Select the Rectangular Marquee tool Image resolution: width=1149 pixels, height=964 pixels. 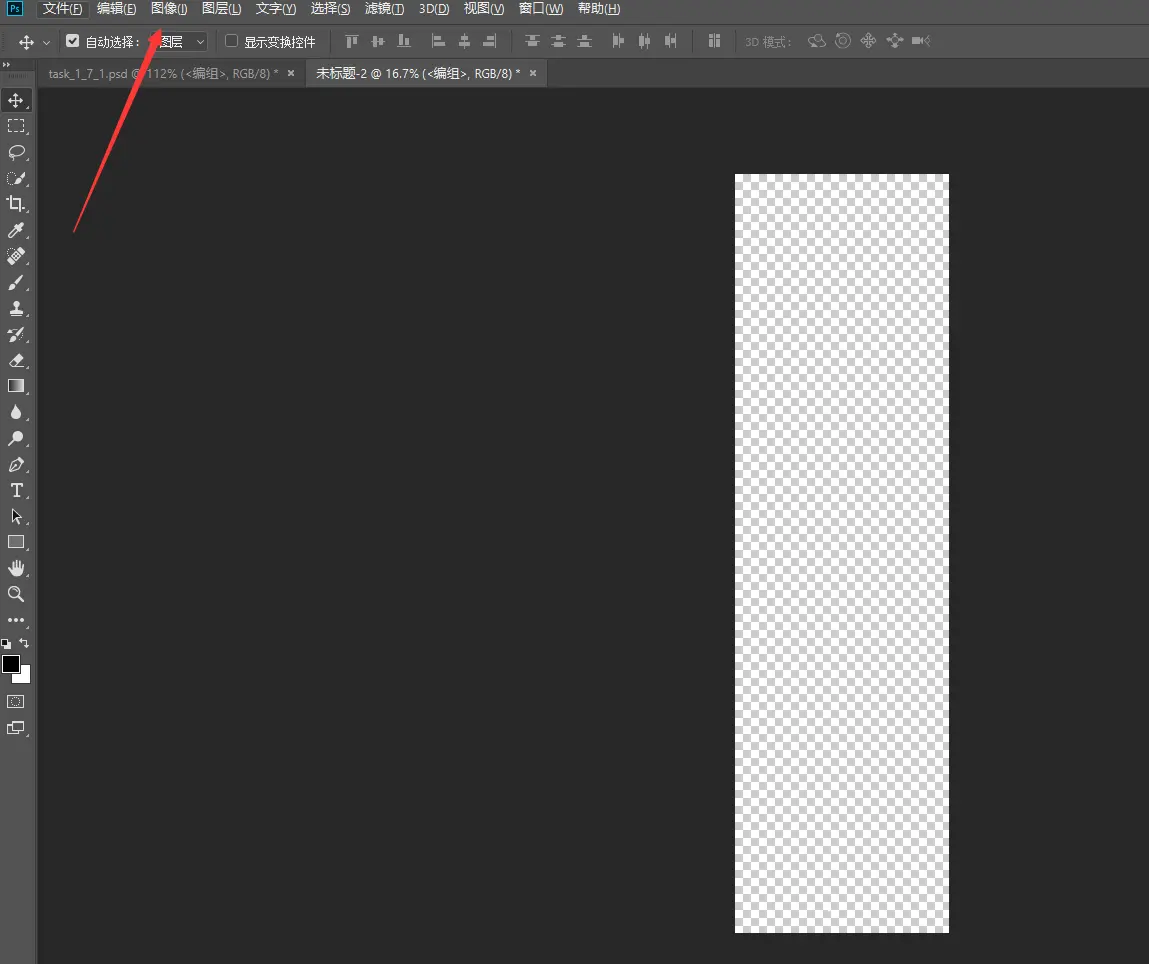16,126
